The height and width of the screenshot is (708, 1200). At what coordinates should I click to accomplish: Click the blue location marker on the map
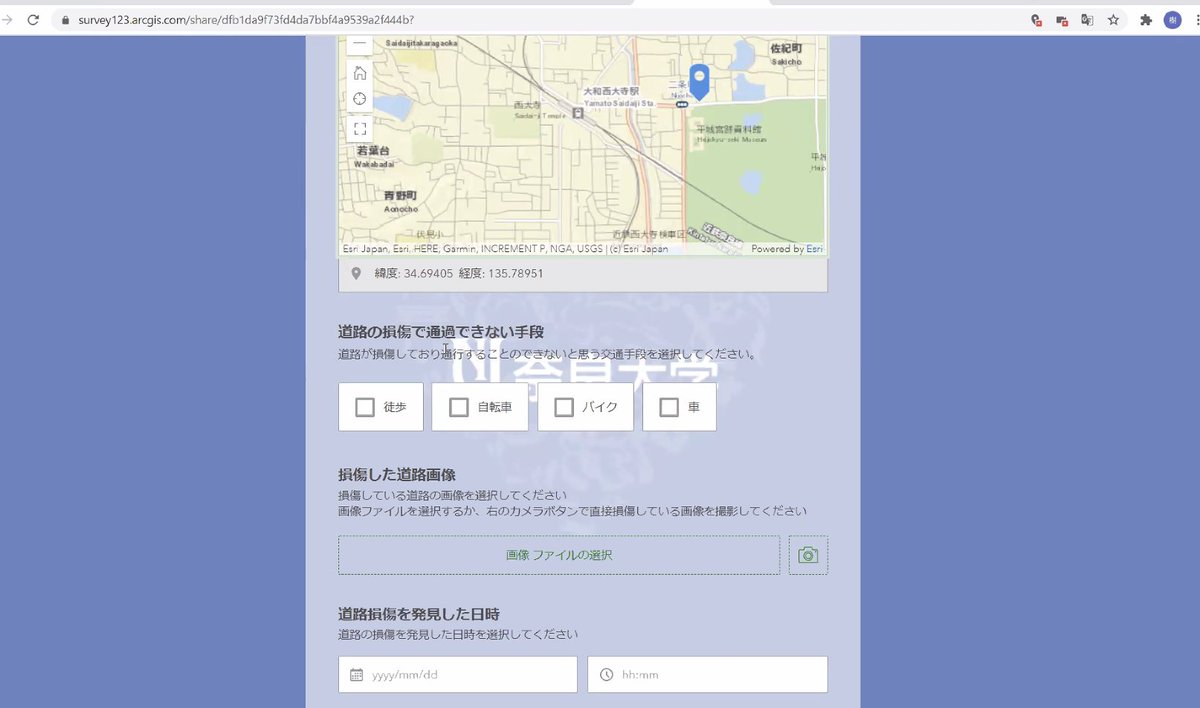click(x=699, y=80)
